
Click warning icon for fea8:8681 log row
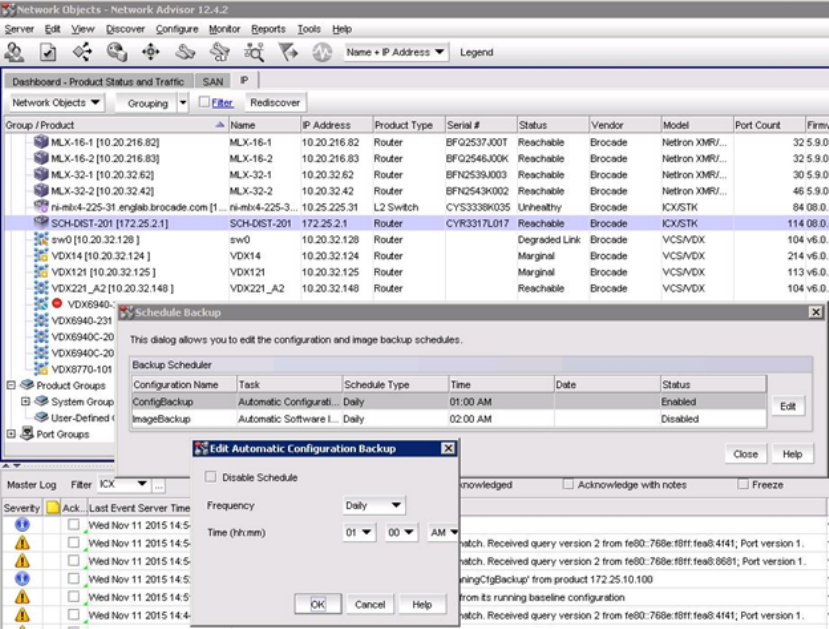[x=22, y=560]
